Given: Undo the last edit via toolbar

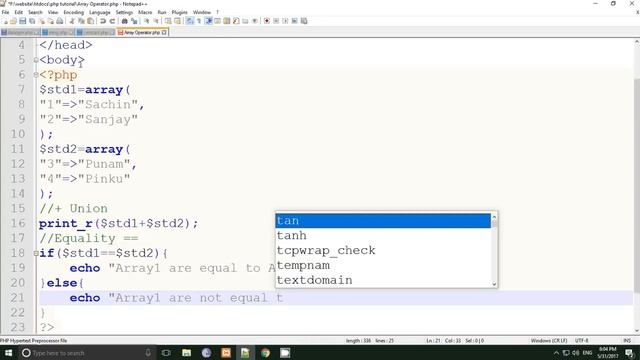Looking at the screenshot, I should pyautogui.click(x=103, y=21).
